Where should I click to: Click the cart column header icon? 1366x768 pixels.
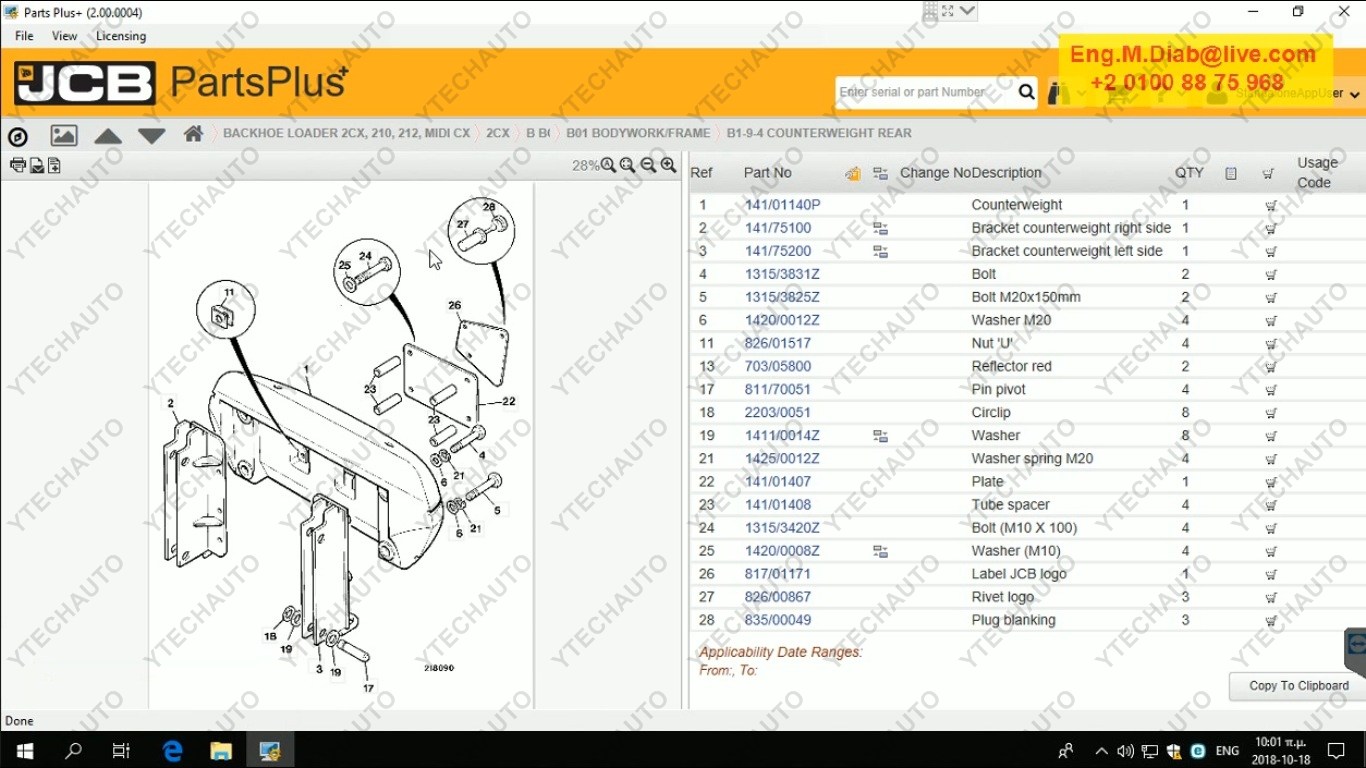pyautogui.click(x=1268, y=173)
